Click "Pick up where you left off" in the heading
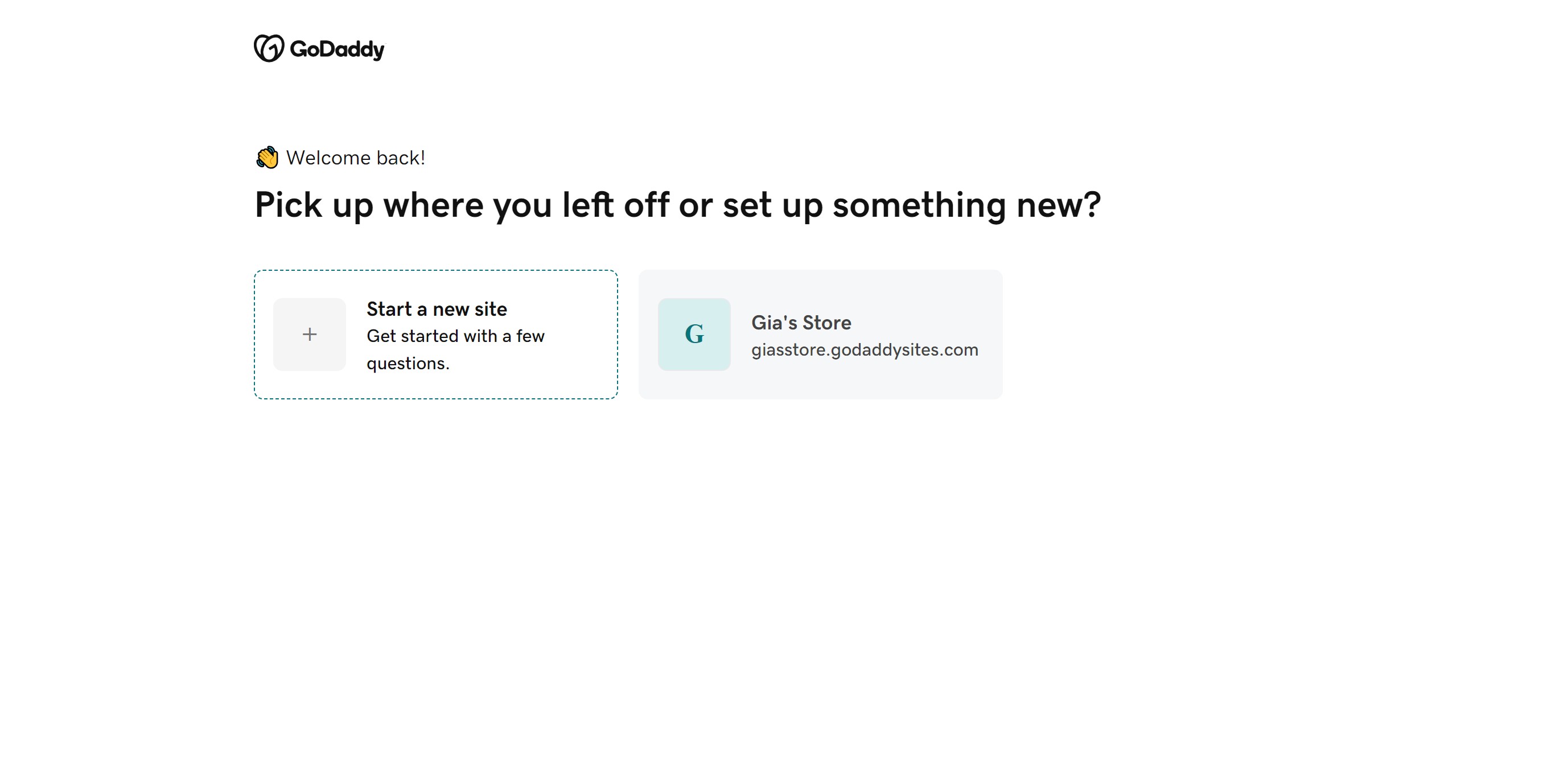The width and height of the screenshot is (1555, 784). coord(462,205)
